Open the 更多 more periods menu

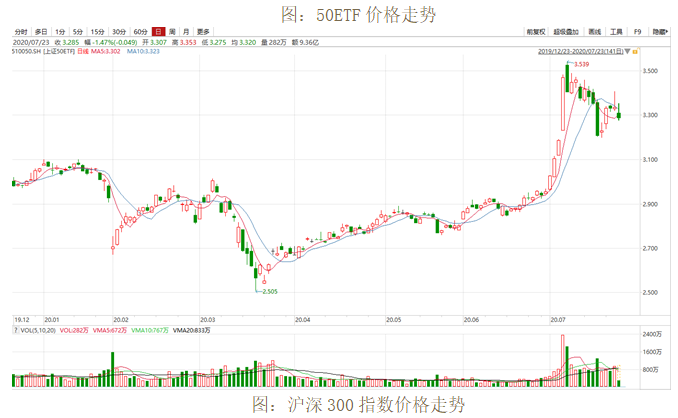coord(203,32)
